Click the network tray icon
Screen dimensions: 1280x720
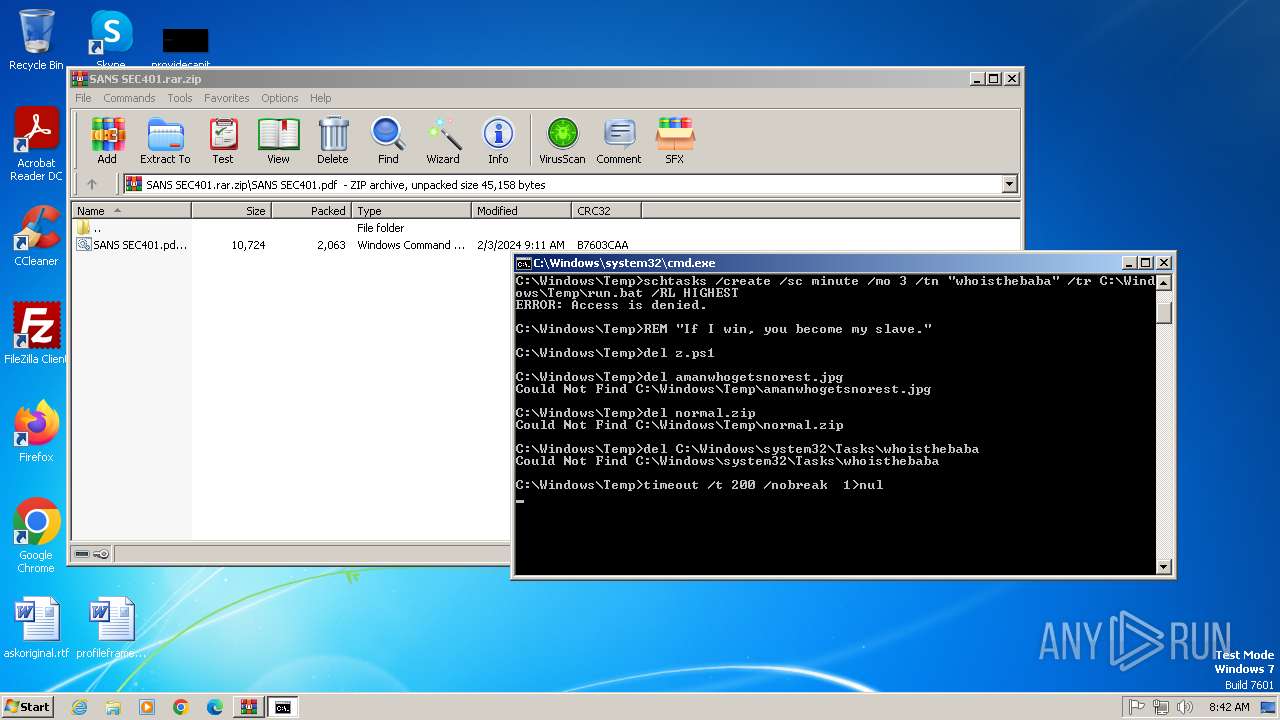1161,707
